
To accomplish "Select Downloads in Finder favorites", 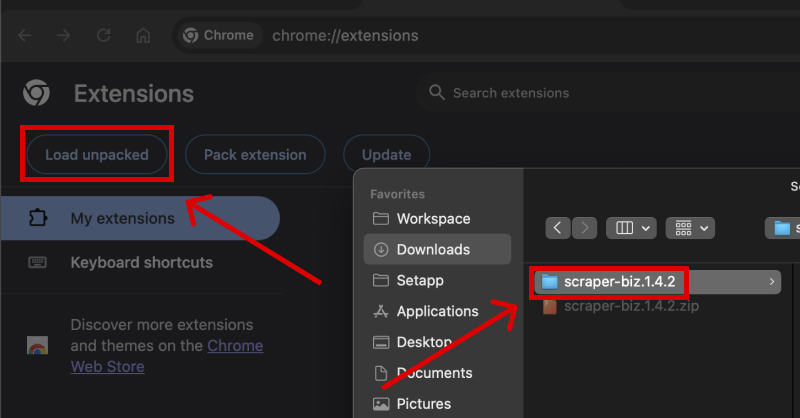I will 437,249.
